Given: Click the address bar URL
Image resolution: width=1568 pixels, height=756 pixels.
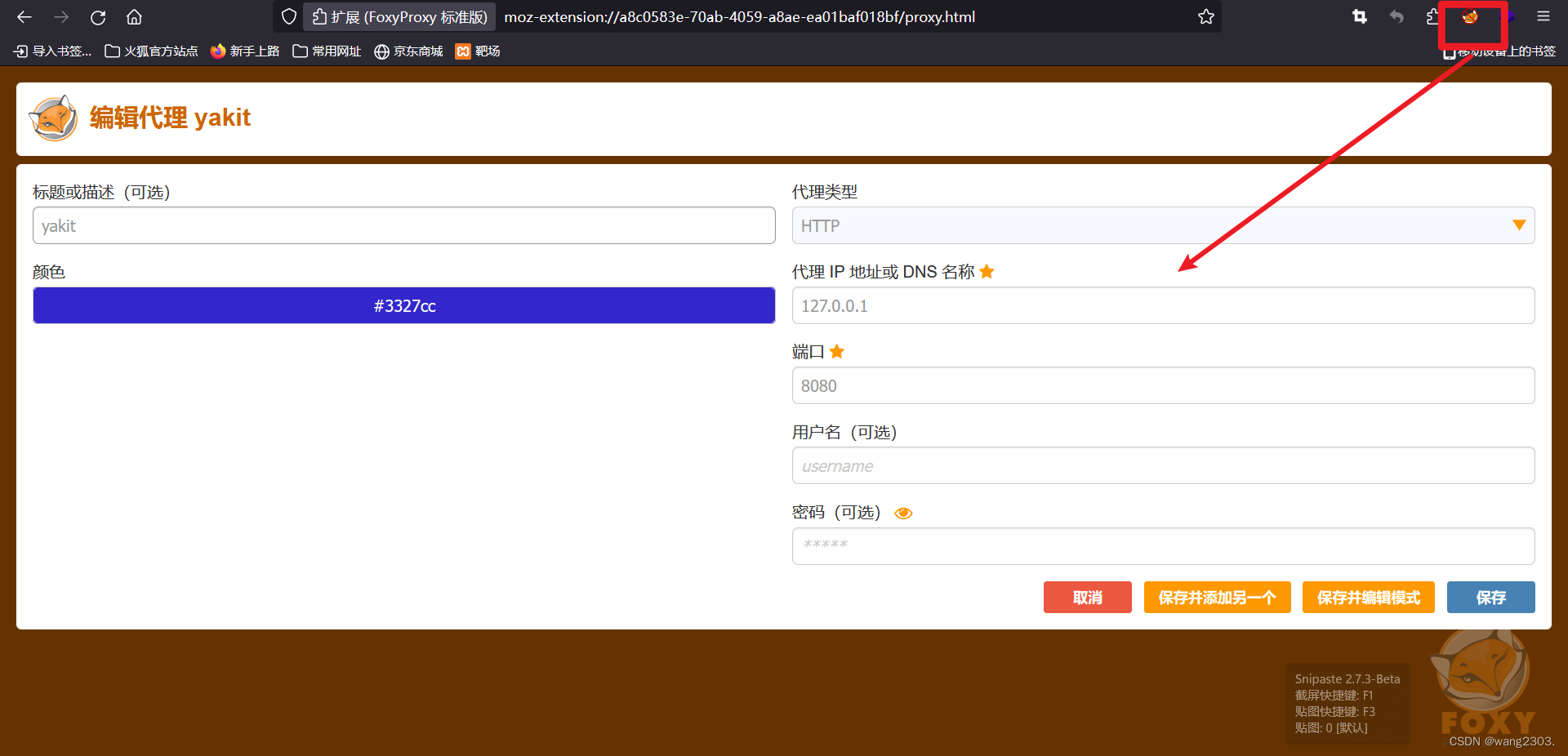Looking at the screenshot, I should 740,17.
